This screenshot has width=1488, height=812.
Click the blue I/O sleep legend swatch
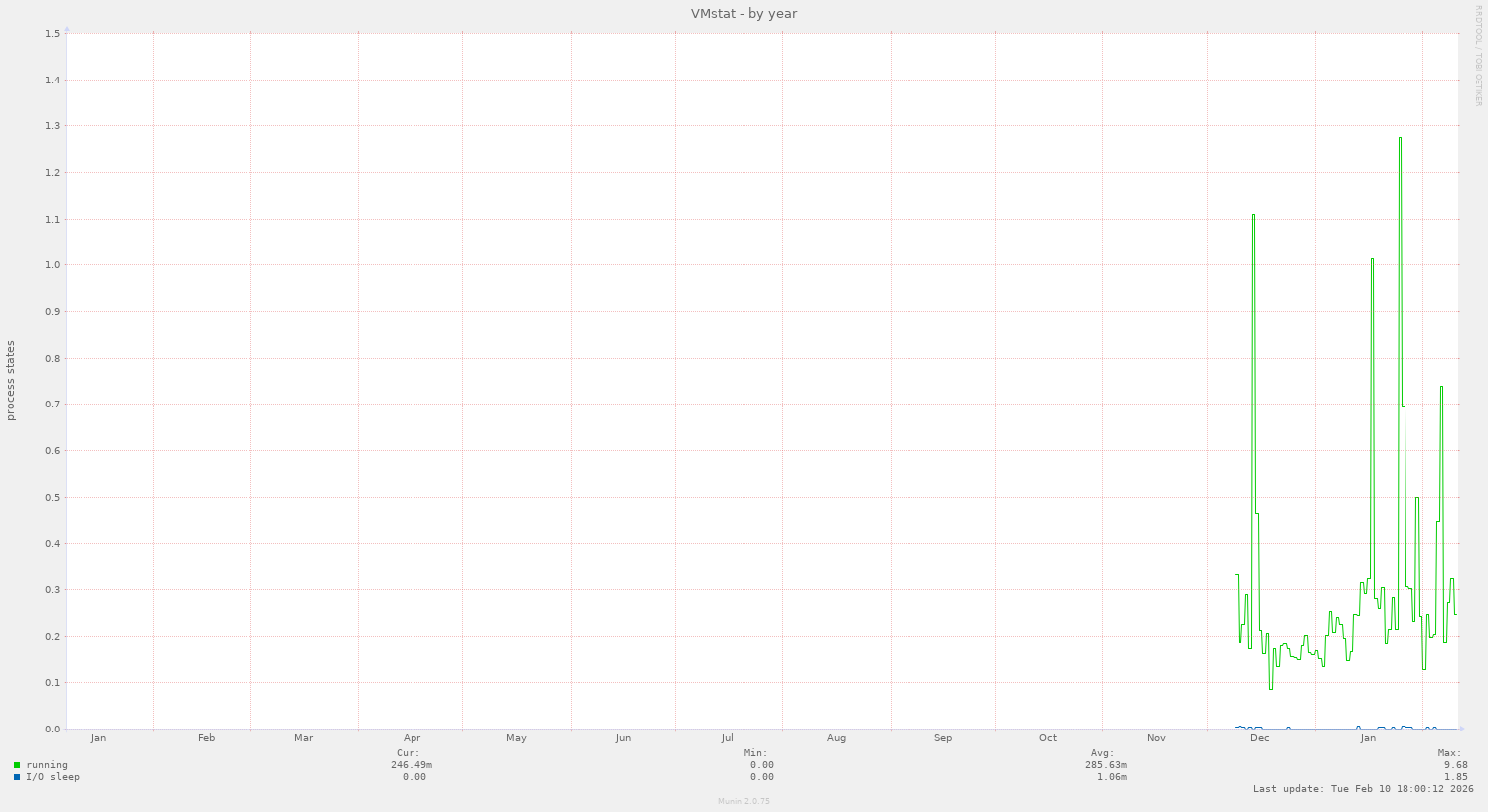point(17,777)
